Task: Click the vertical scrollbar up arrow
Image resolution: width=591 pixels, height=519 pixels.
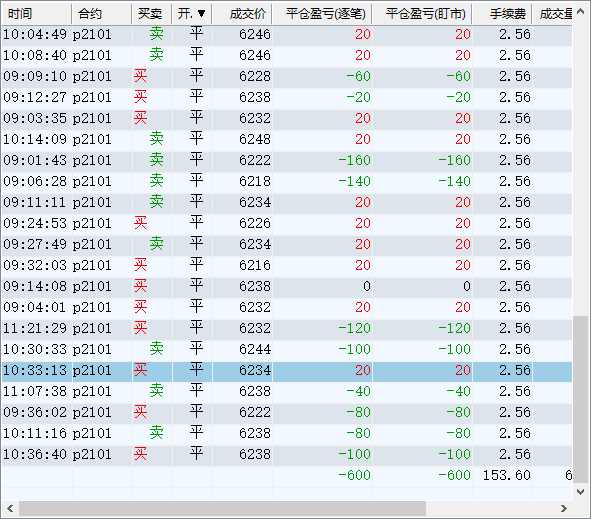Action: click(581, 11)
